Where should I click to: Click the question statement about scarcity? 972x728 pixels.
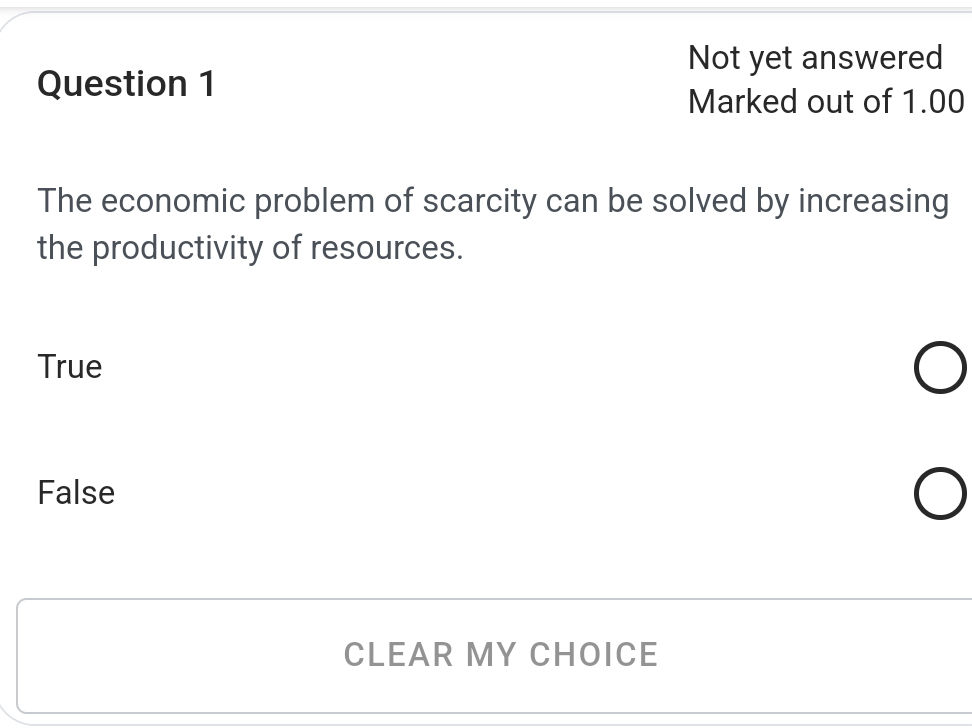pos(493,223)
